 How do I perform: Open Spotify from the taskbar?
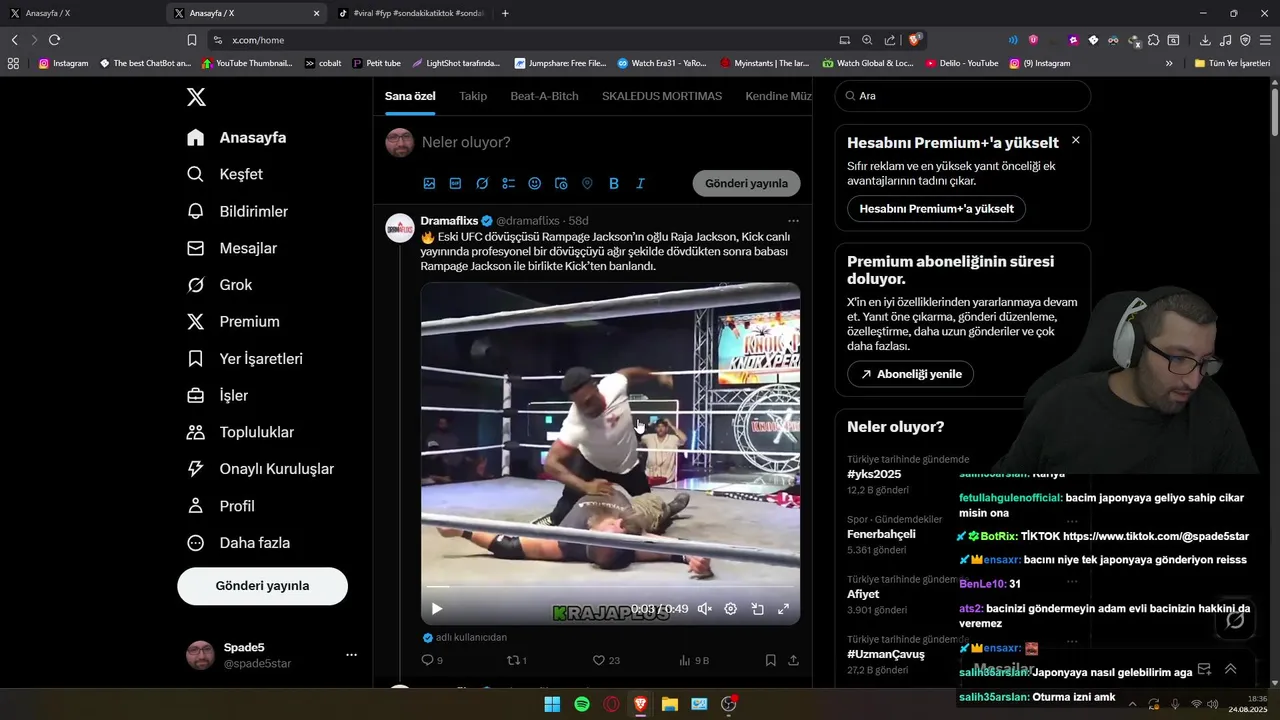[x=582, y=704]
